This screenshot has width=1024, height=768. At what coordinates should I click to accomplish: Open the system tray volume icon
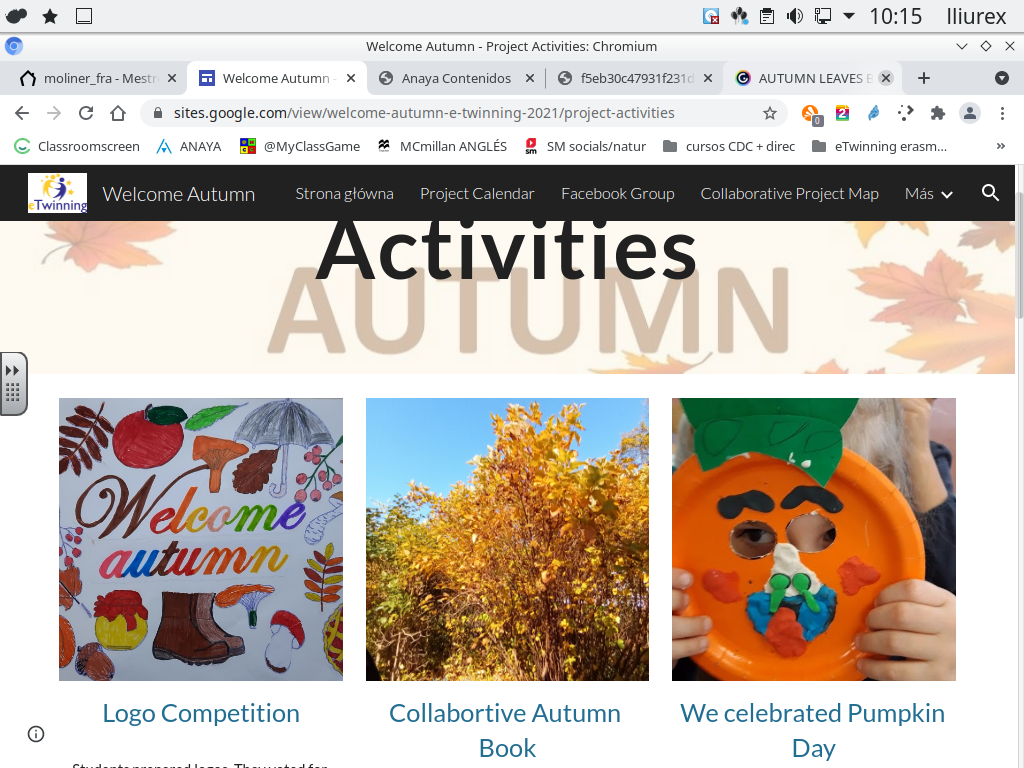tap(795, 16)
